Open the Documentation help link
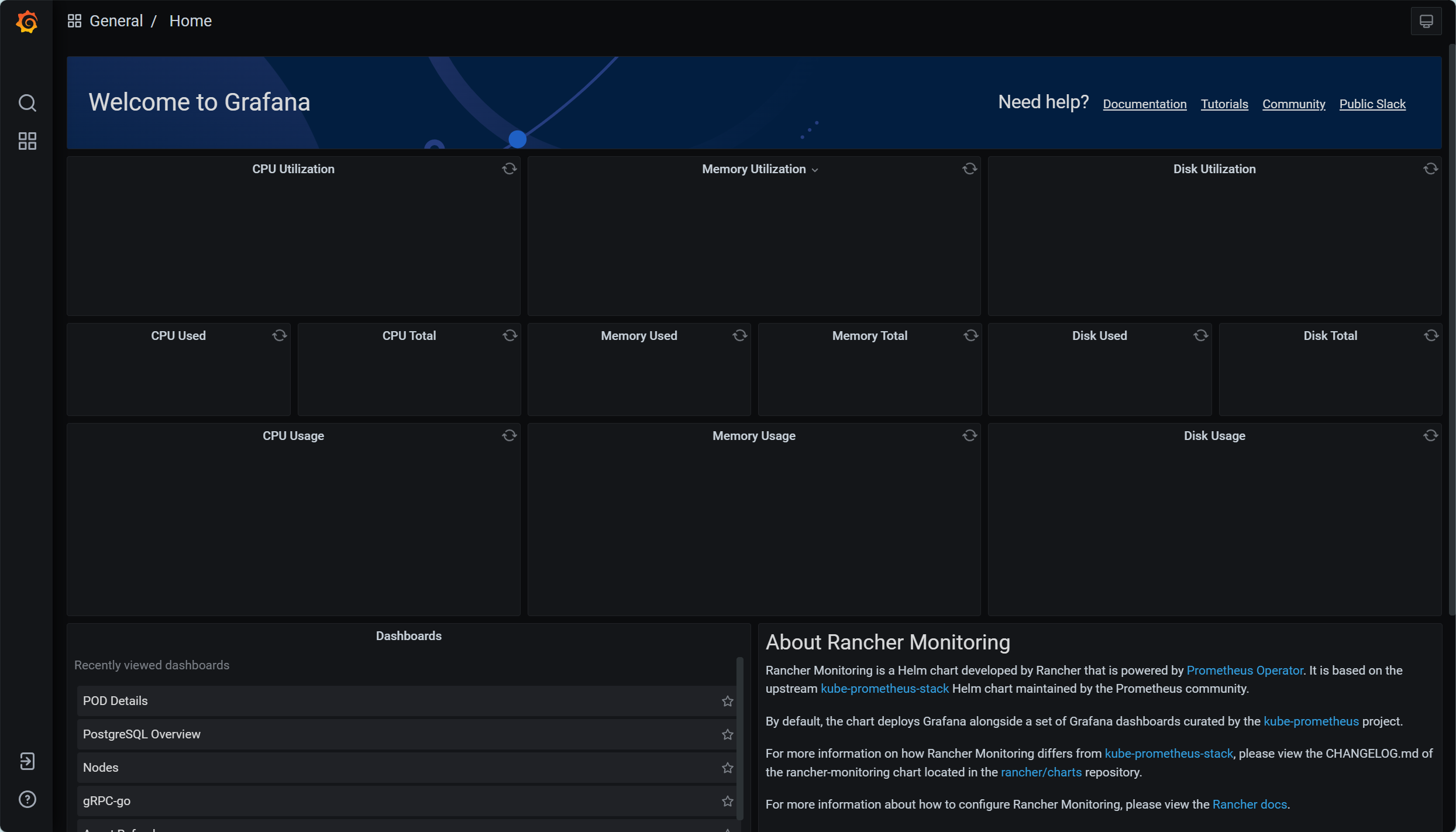The width and height of the screenshot is (1456, 832). 1144,104
